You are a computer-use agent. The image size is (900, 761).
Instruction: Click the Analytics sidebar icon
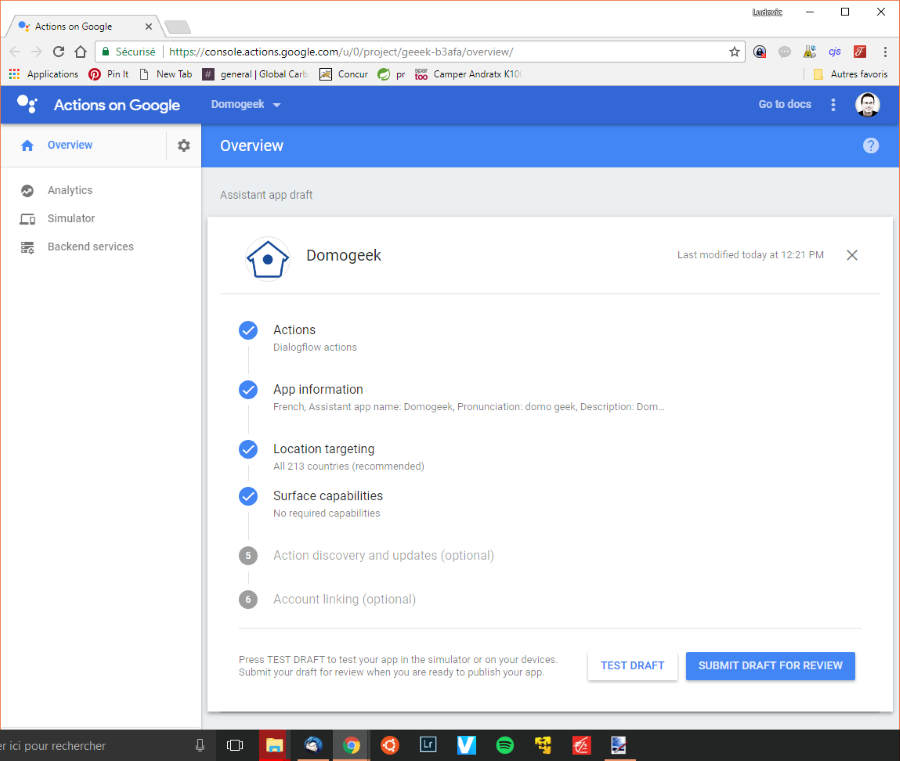tap(27, 191)
